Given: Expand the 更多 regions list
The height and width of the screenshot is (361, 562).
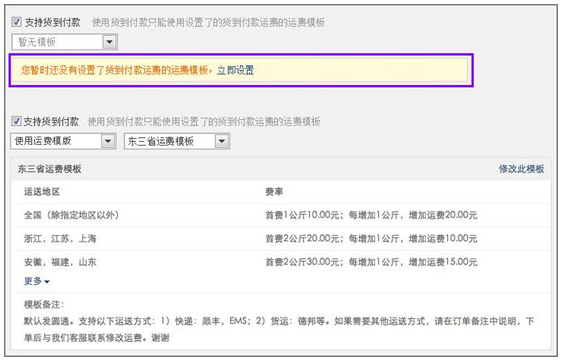Looking at the screenshot, I should coord(37,281).
